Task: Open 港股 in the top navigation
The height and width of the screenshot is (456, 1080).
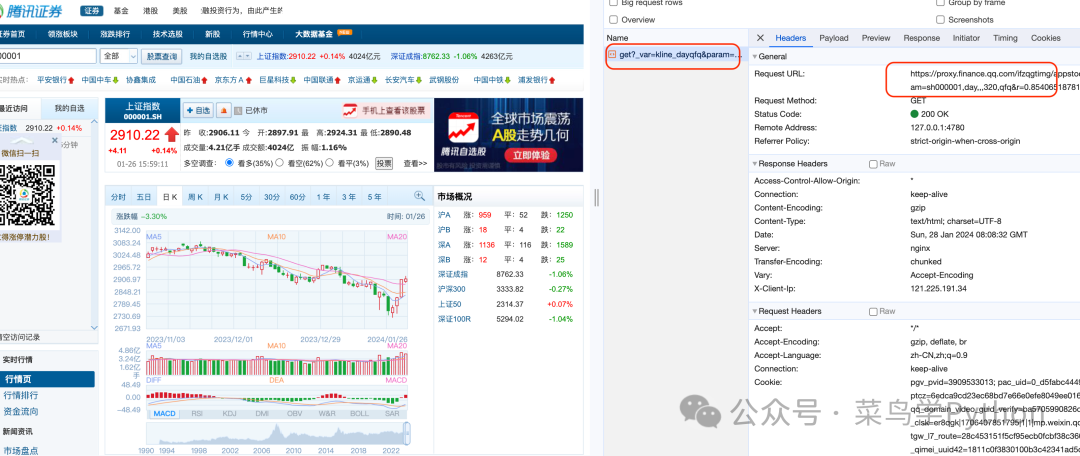Action: 150,10
